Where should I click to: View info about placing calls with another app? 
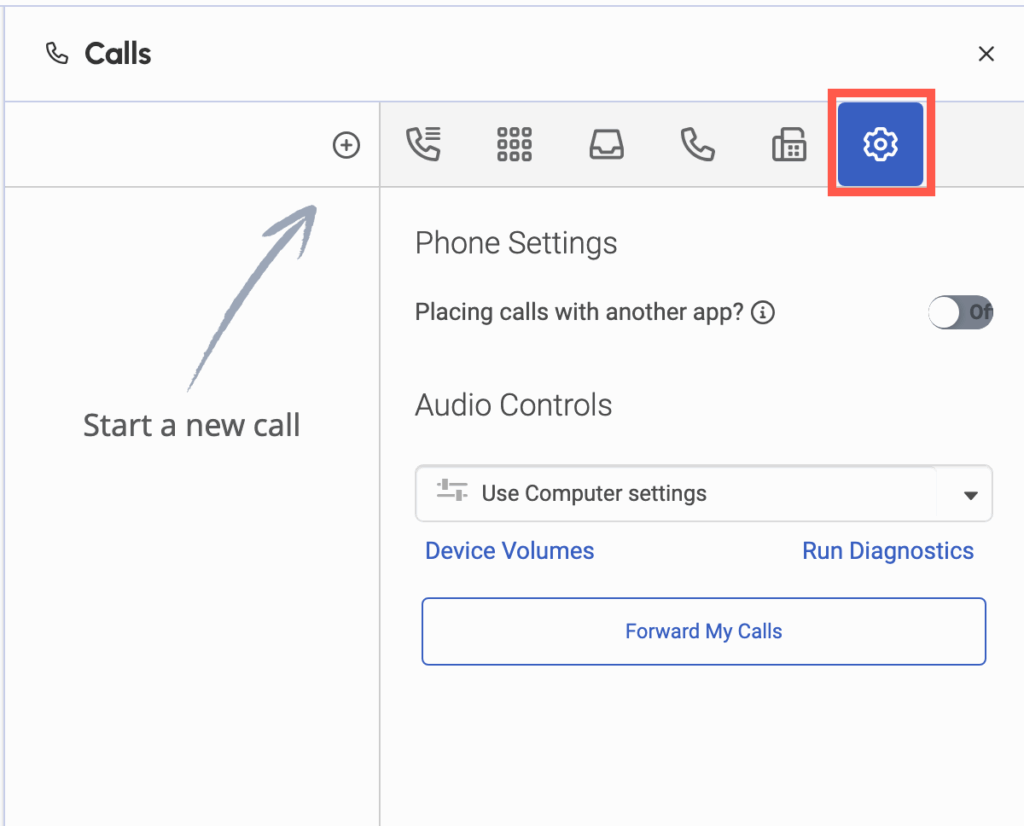[762, 312]
